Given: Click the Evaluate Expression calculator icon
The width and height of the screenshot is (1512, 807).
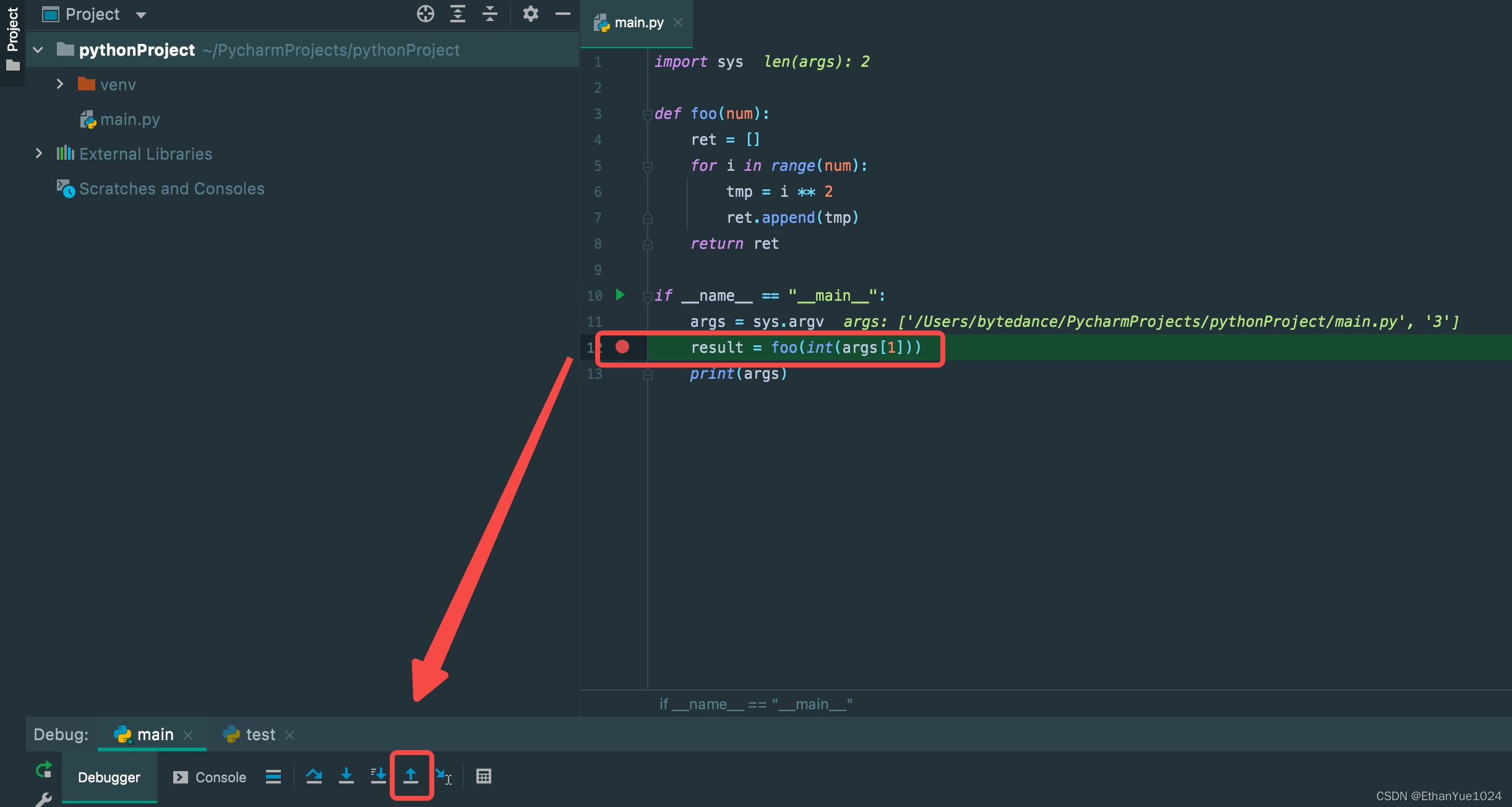Looking at the screenshot, I should pos(484,776).
